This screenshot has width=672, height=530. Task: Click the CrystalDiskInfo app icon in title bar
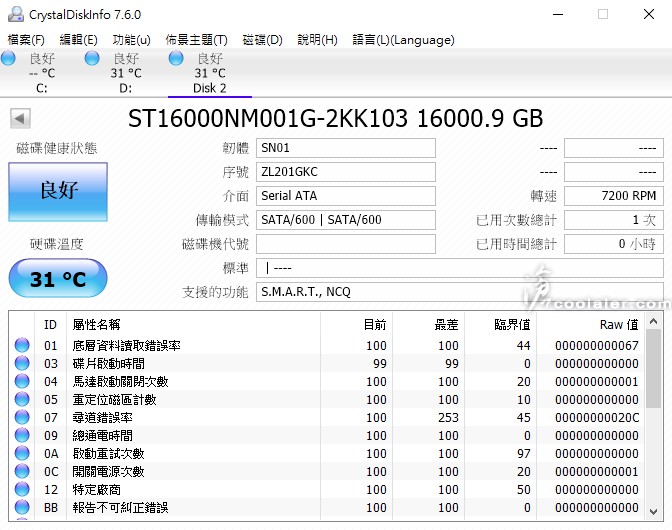[15, 14]
